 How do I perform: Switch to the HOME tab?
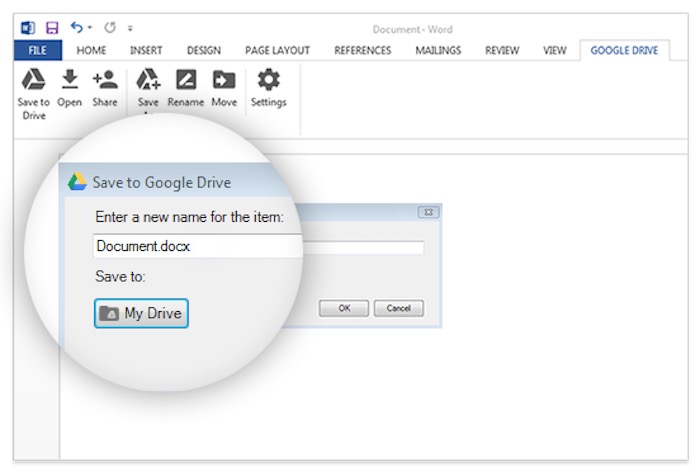[91, 50]
